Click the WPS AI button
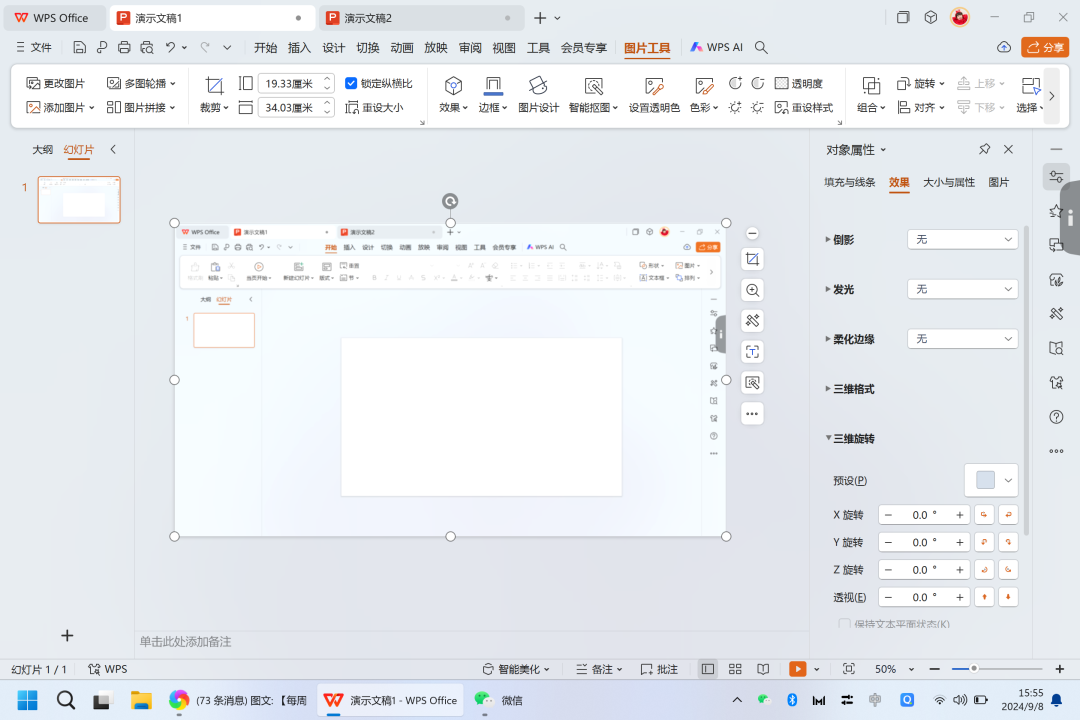This screenshot has width=1080, height=720. (716, 48)
